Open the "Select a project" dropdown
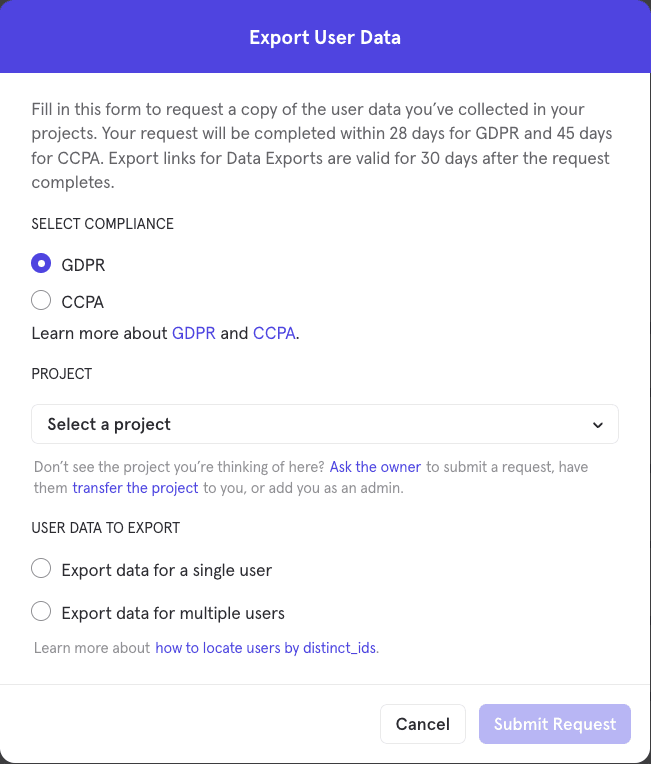The height and width of the screenshot is (764, 651). coord(310,424)
